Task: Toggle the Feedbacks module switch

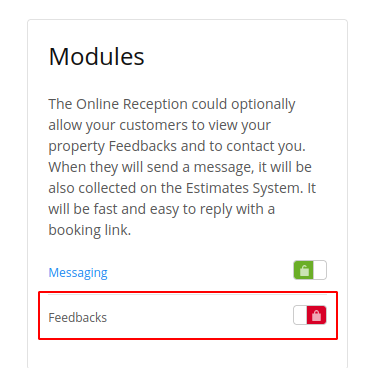Action: click(x=310, y=315)
